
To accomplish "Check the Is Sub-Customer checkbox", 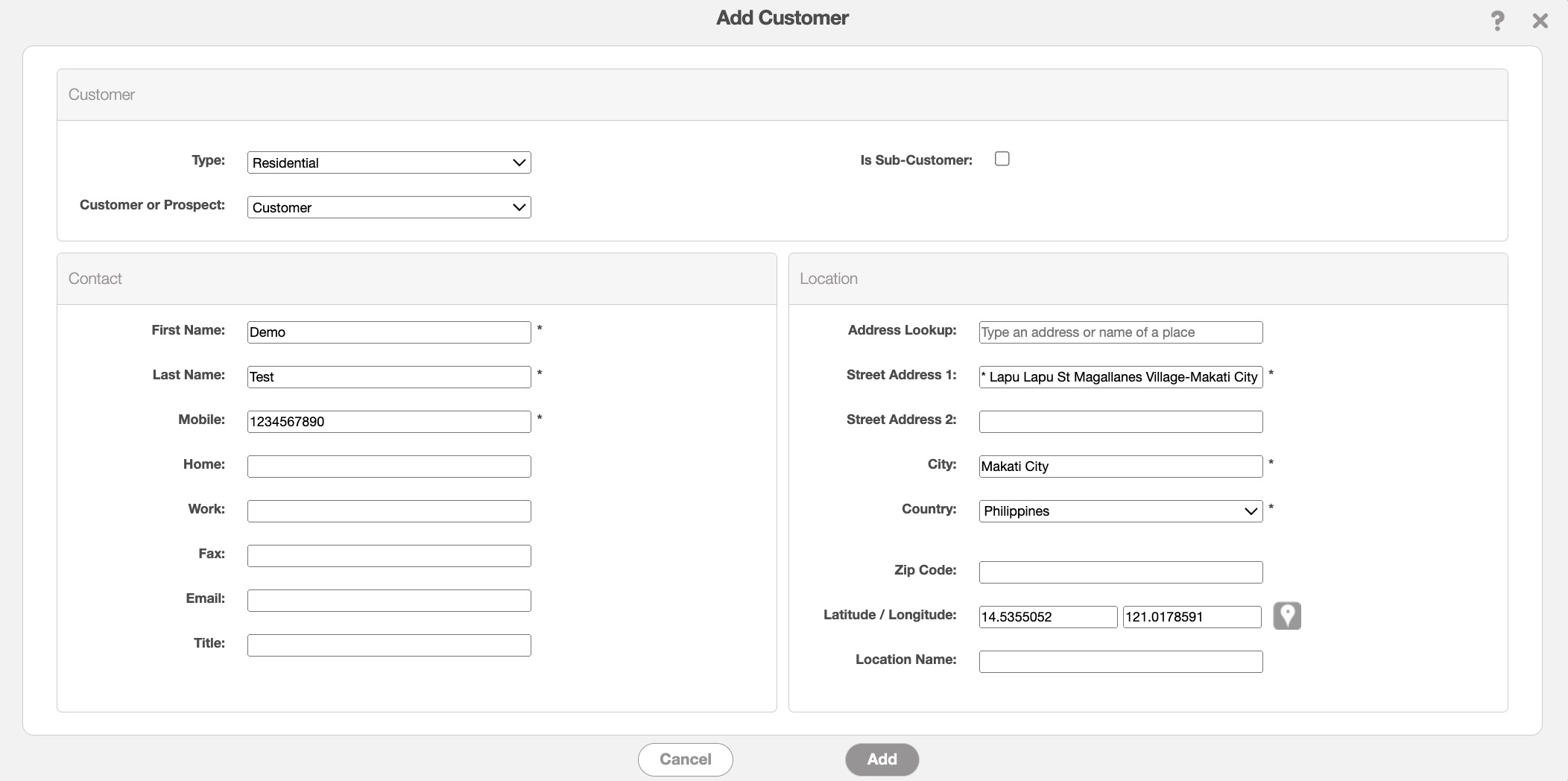I will [1002, 159].
